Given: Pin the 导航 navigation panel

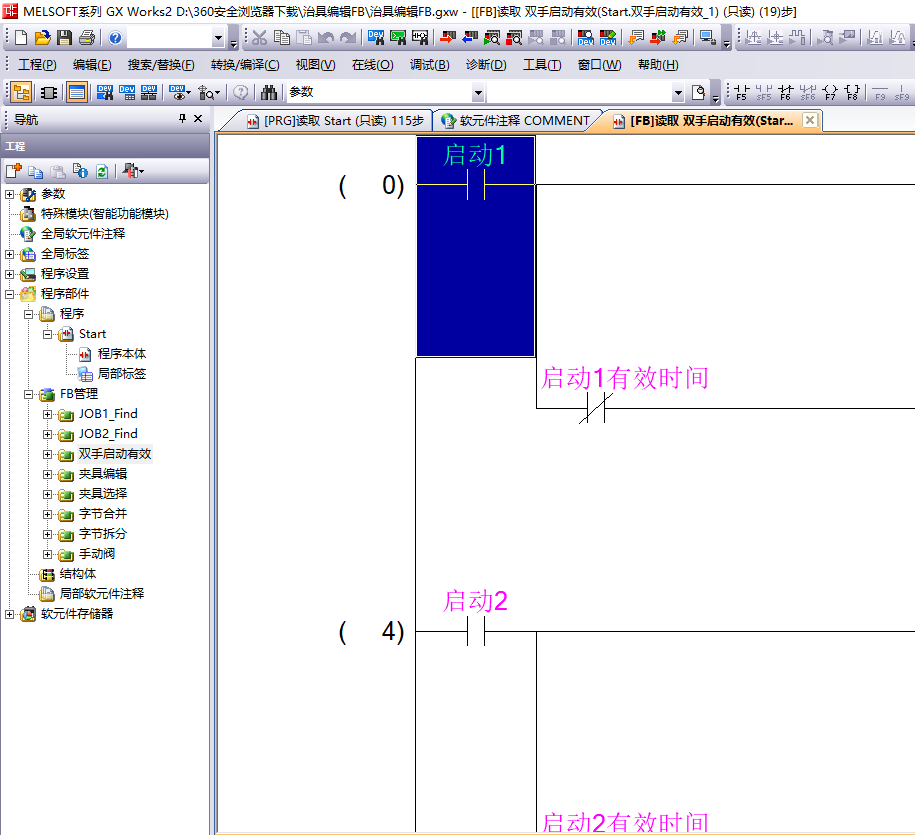Looking at the screenshot, I should coord(182,119).
